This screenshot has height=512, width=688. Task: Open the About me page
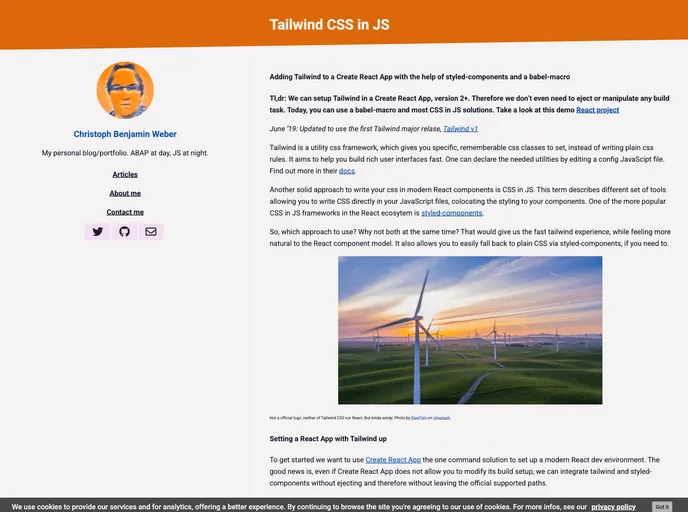click(x=125, y=193)
